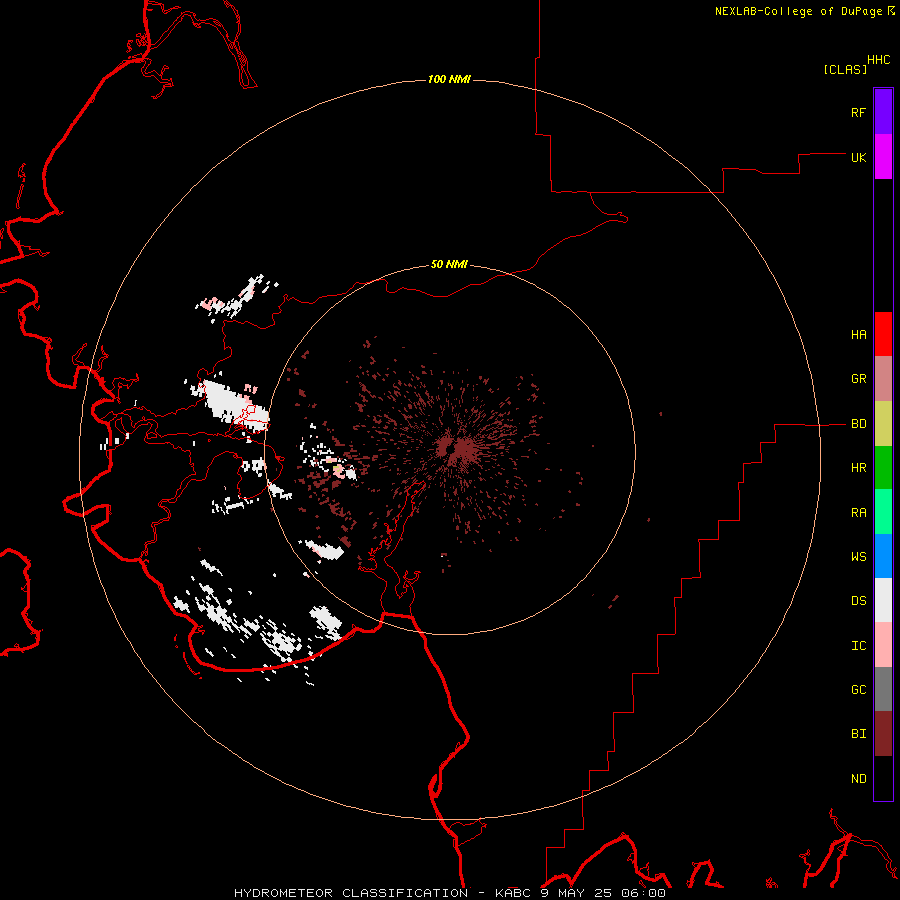Pick the RA light green swatch
The width and height of the screenshot is (900, 900).
[x=883, y=512]
